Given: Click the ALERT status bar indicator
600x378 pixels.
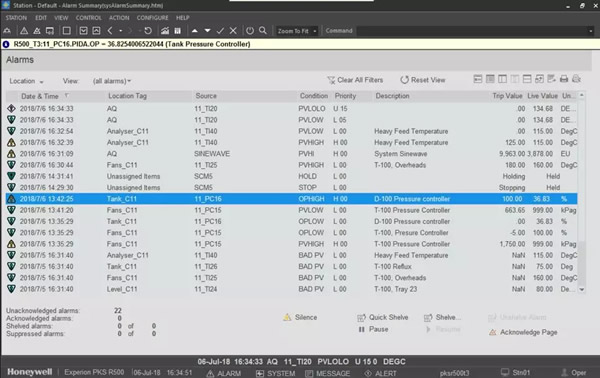Looking at the screenshot, I should click(x=380, y=373).
